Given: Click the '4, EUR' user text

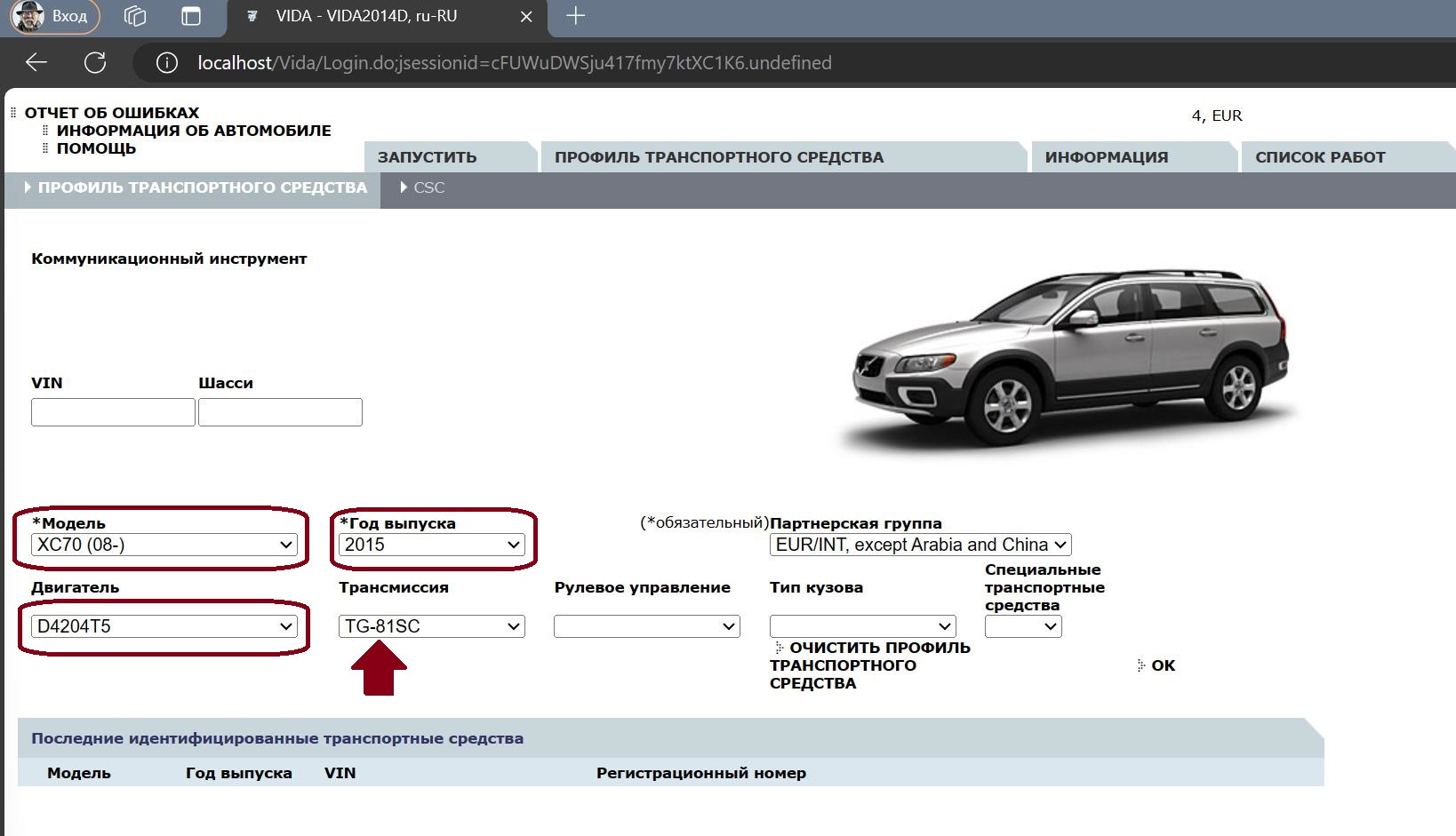Looking at the screenshot, I should coord(1217,115).
